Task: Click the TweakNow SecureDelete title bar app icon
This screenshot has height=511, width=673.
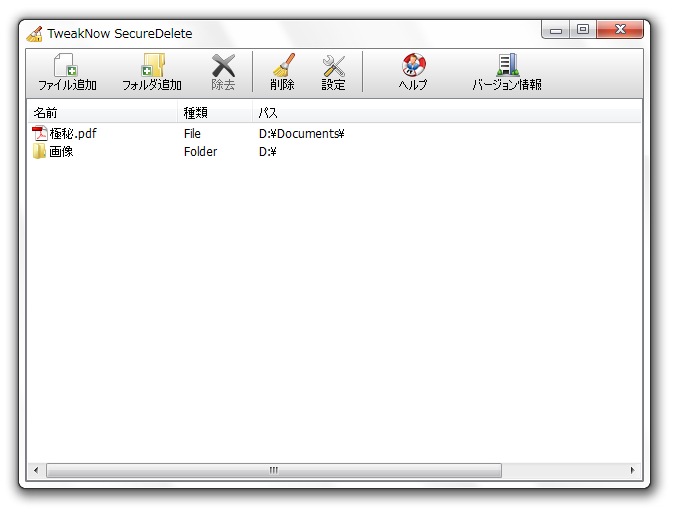Action: click(34, 33)
